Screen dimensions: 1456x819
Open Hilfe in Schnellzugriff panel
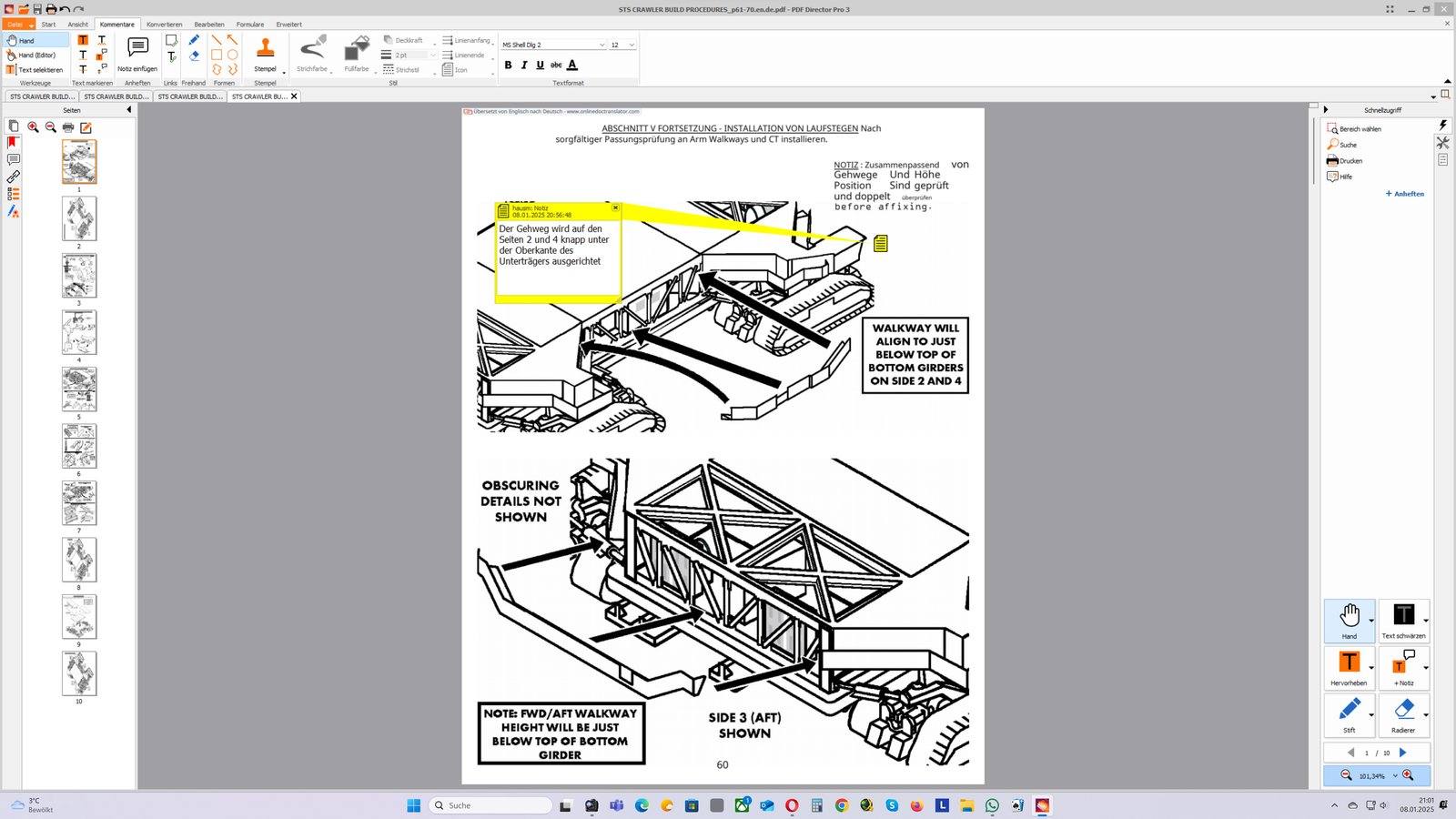tap(1340, 177)
